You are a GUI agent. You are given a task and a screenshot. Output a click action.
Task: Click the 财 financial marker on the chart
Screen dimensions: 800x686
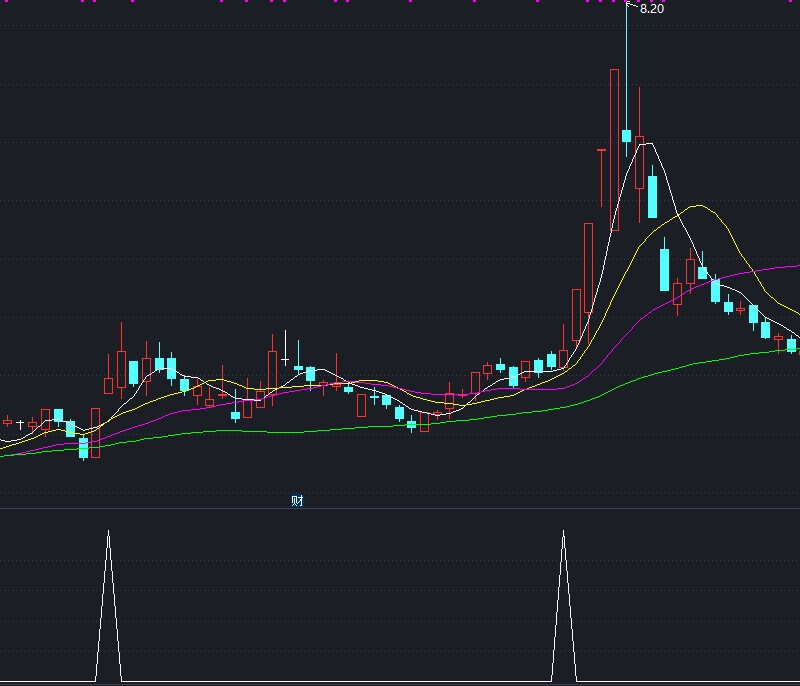click(297, 500)
